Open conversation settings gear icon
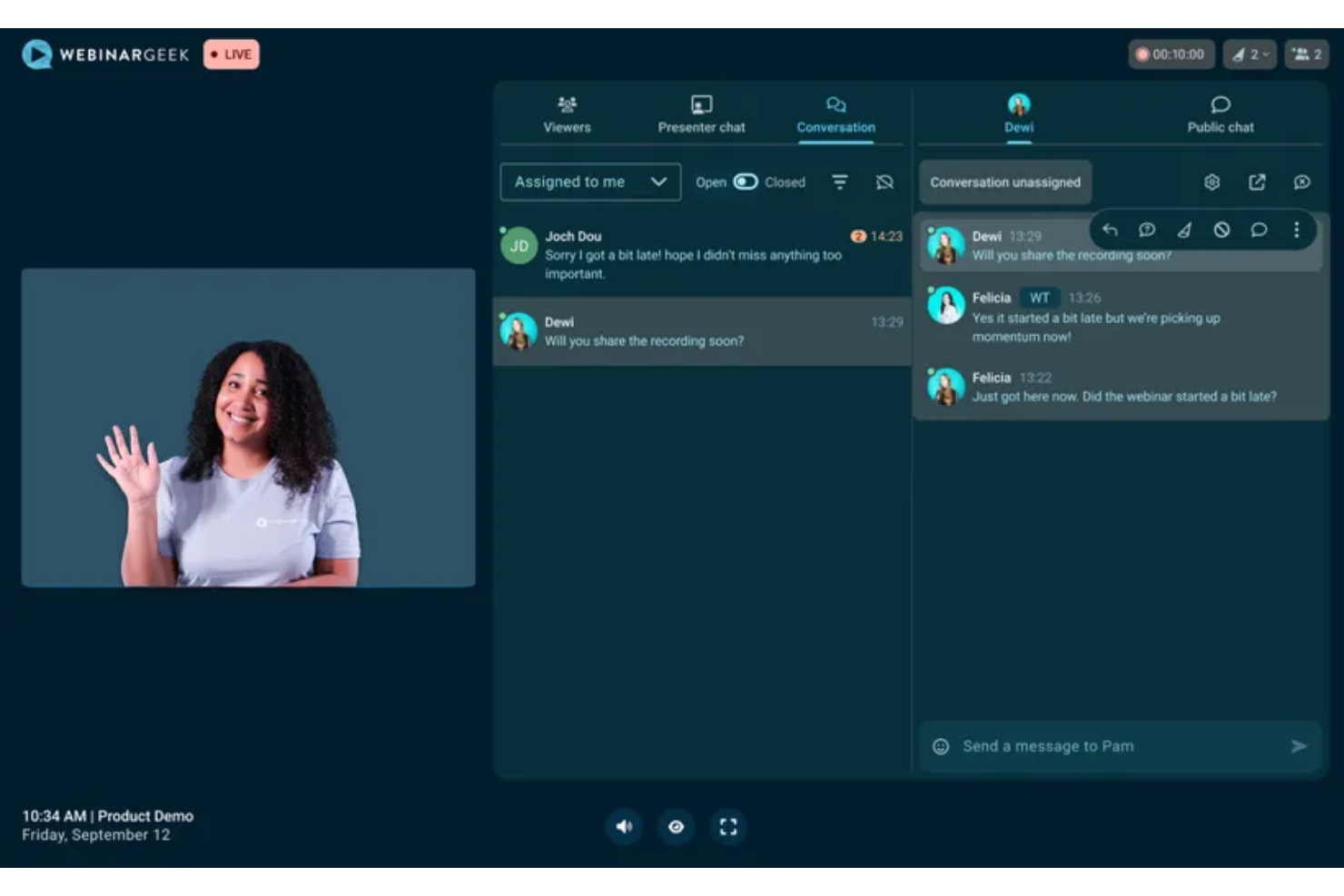The width and height of the screenshot is (1344, 896). (1212, 182)
